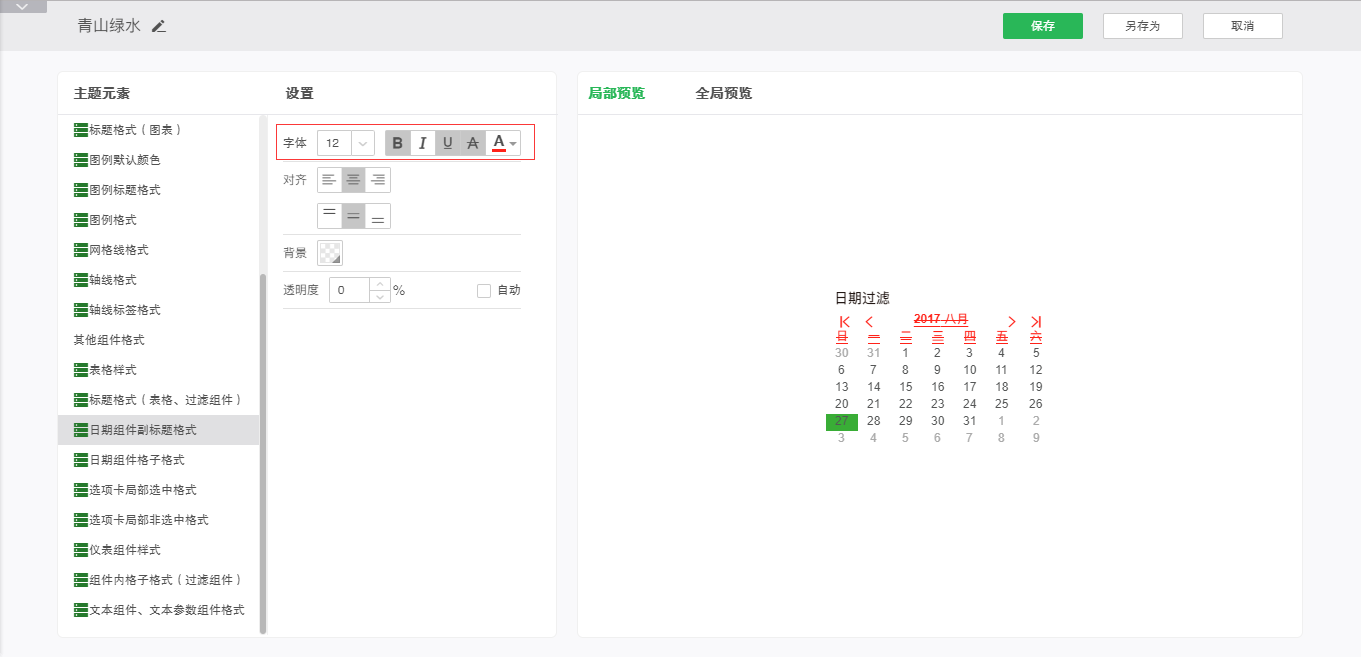
Task: Switch to the 全局预览 tab
Action: 723,94
